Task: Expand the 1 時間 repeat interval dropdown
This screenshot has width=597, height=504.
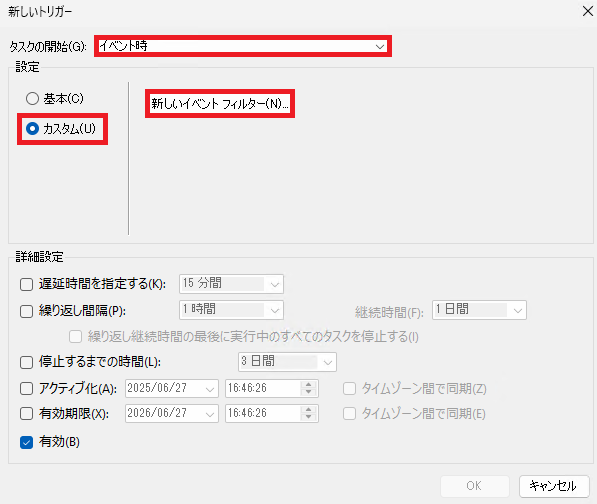Action: click(231, 310)
